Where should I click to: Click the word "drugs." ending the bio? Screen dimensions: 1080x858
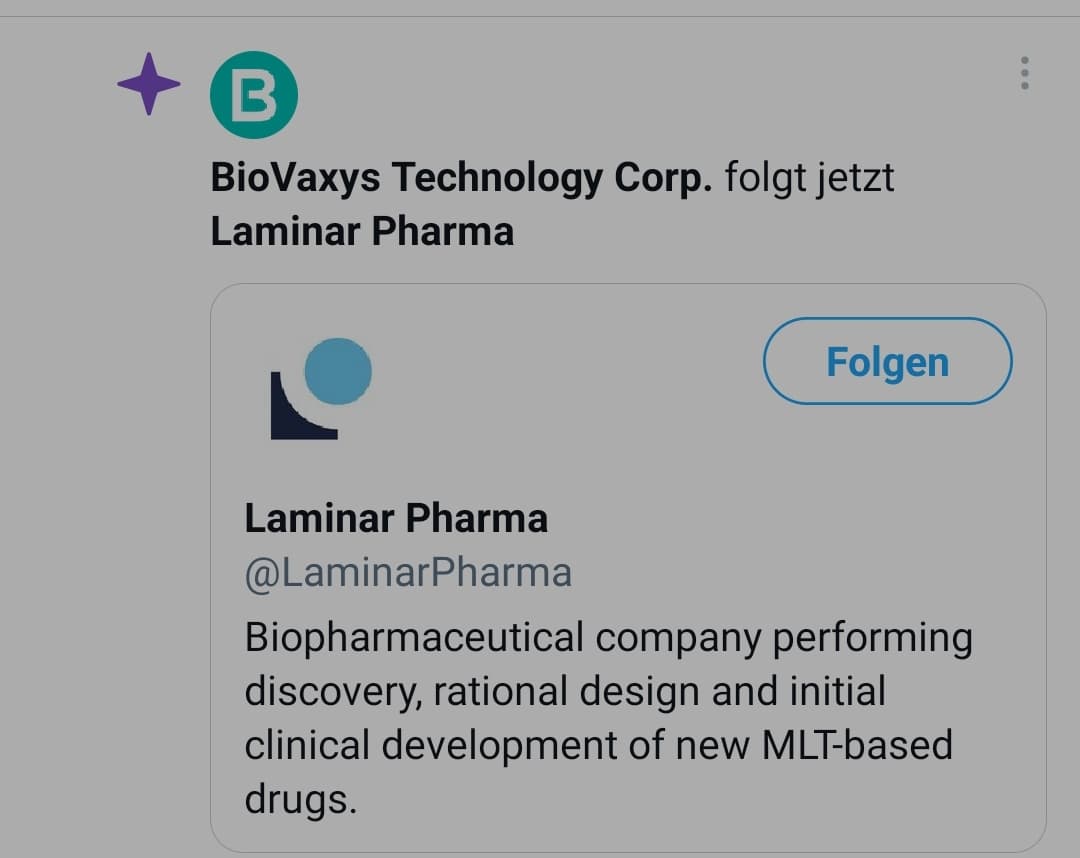point(300,799)
